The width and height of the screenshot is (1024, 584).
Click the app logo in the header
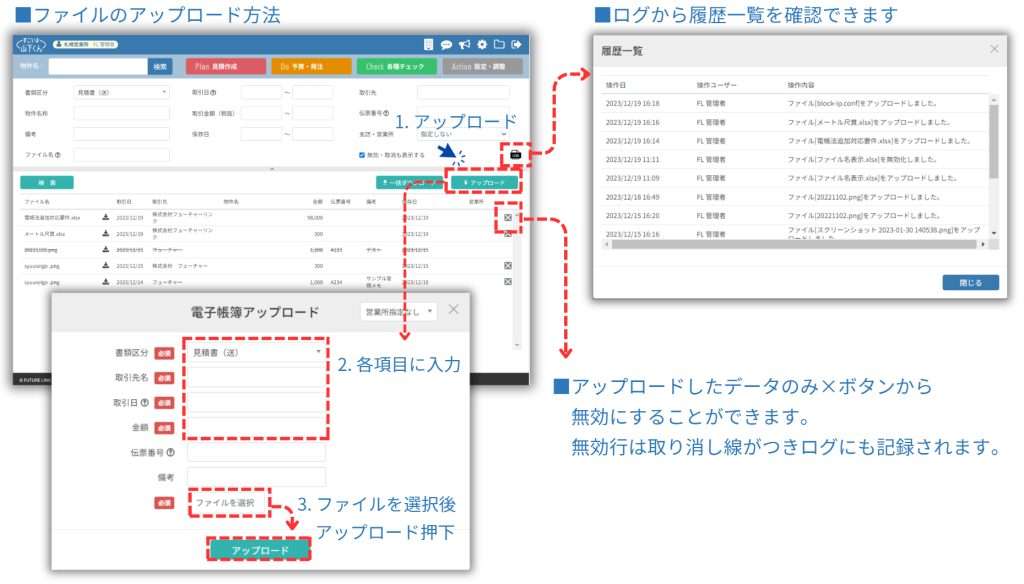tap(31, 44)
